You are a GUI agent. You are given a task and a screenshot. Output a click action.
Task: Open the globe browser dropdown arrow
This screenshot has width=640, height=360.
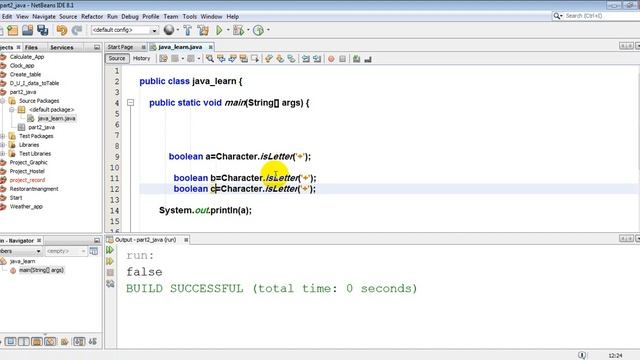click(x=178, y=30)
